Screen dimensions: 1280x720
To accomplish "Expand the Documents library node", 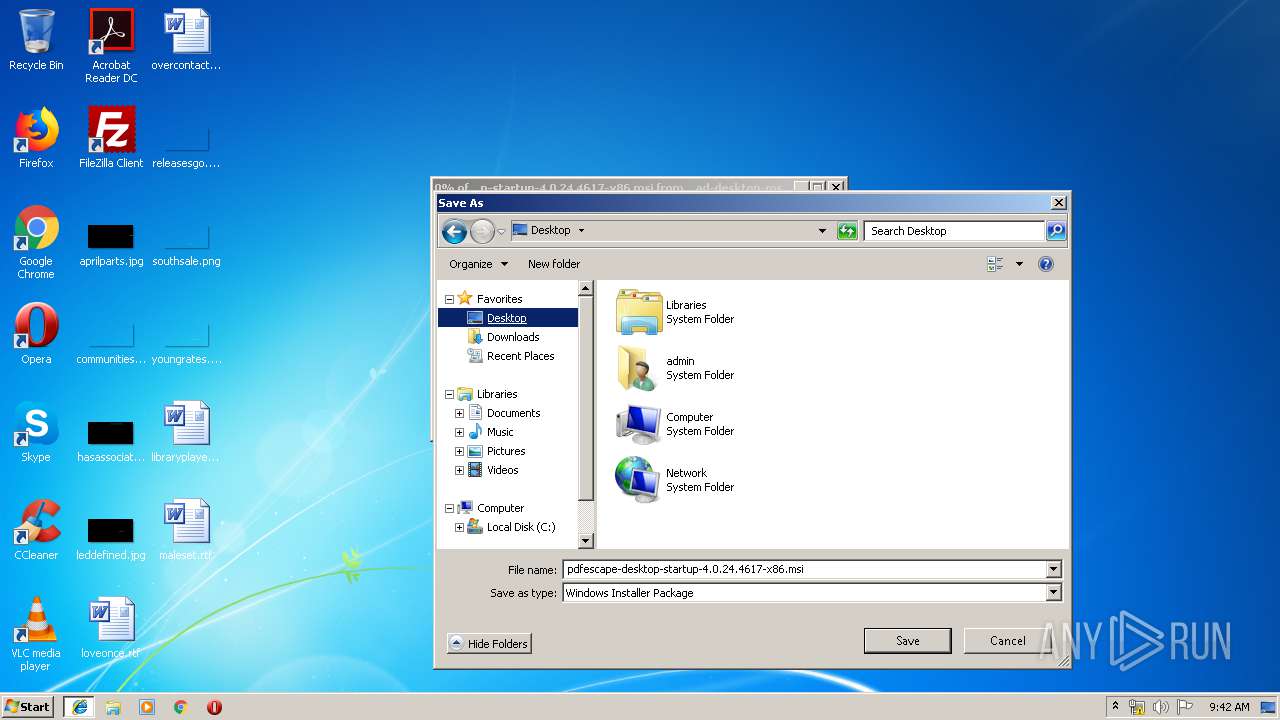I will (x=459, y=413).
